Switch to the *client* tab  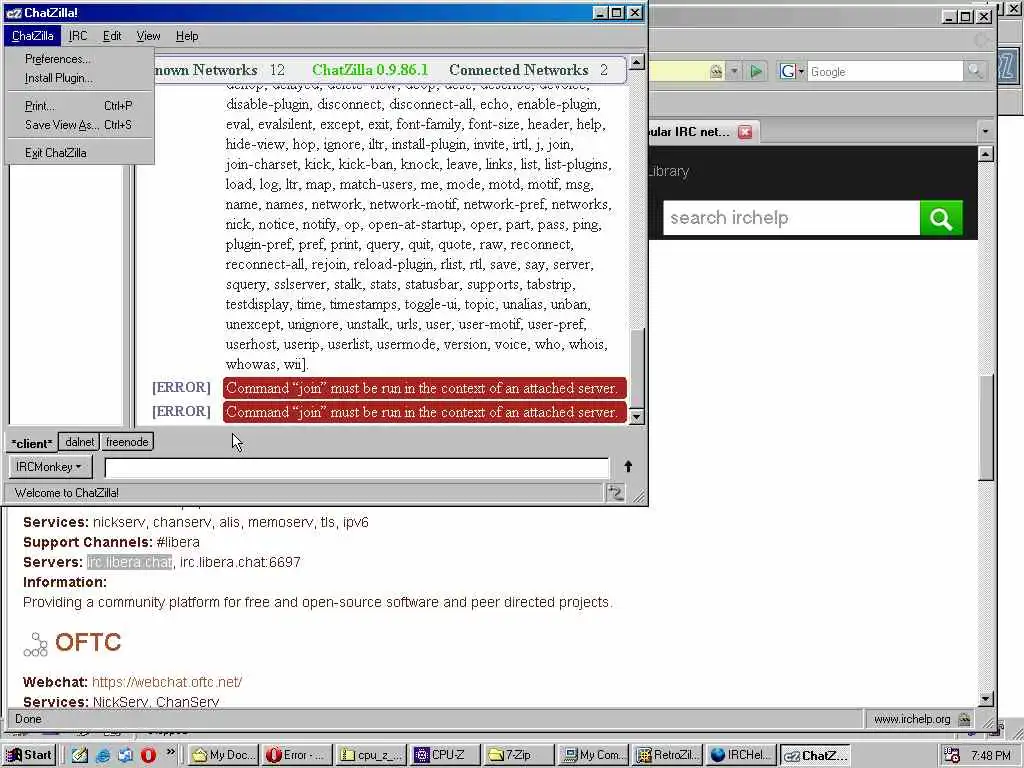tap(31, 443)
